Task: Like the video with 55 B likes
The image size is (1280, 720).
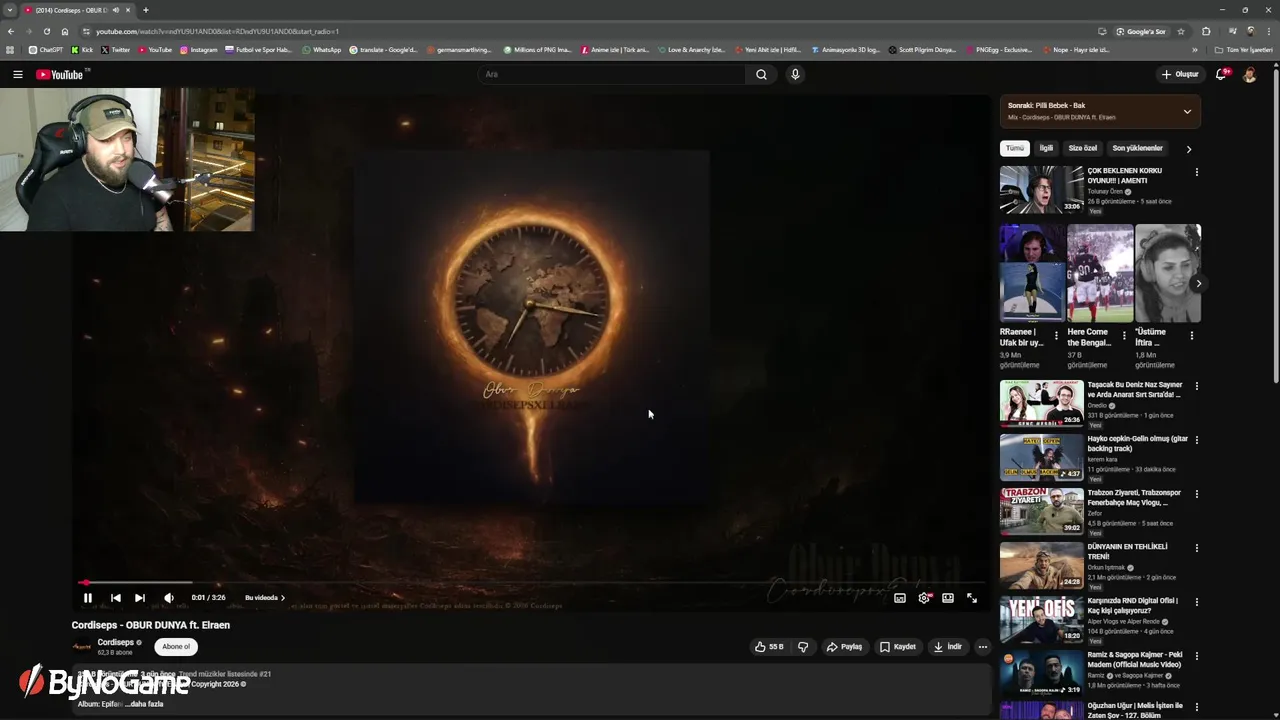Action: 769,647
